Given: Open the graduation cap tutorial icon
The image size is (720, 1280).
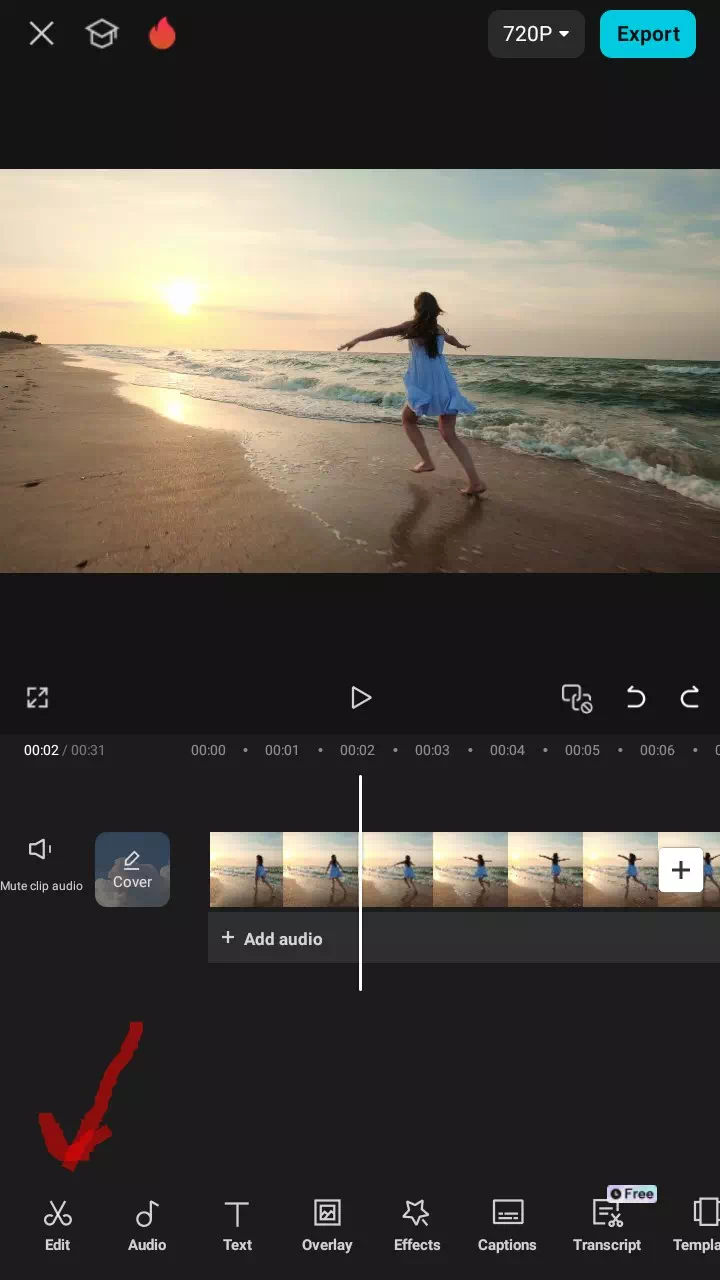Looking at the screenshot, I should coord(101,34).
